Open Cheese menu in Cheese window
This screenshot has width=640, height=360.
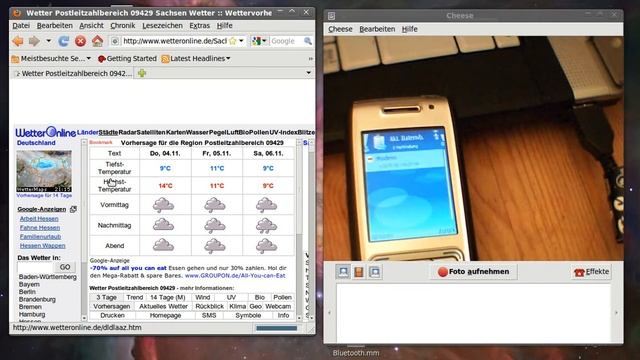pyautogui.click(x=340, y=29)
